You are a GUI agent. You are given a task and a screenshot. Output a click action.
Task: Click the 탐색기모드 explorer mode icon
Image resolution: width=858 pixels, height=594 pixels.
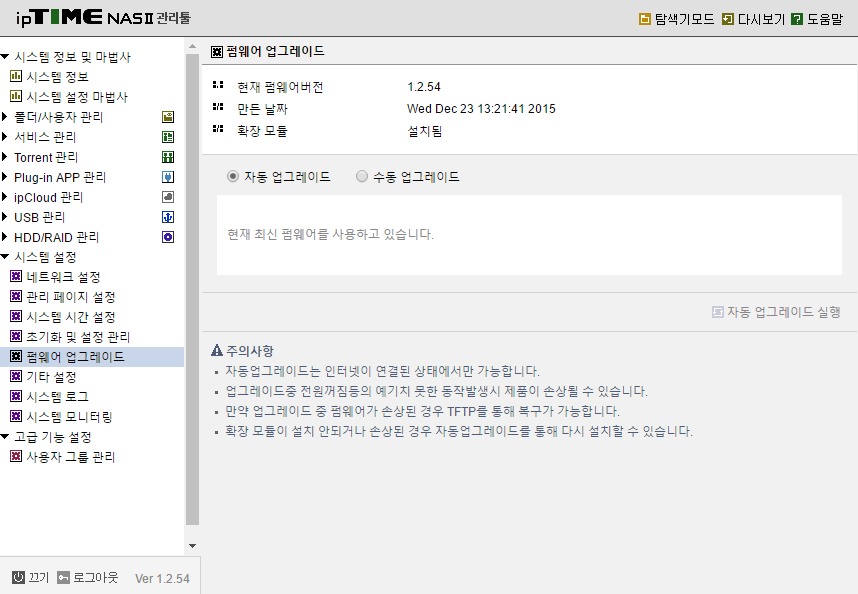(x=645, y=19)
